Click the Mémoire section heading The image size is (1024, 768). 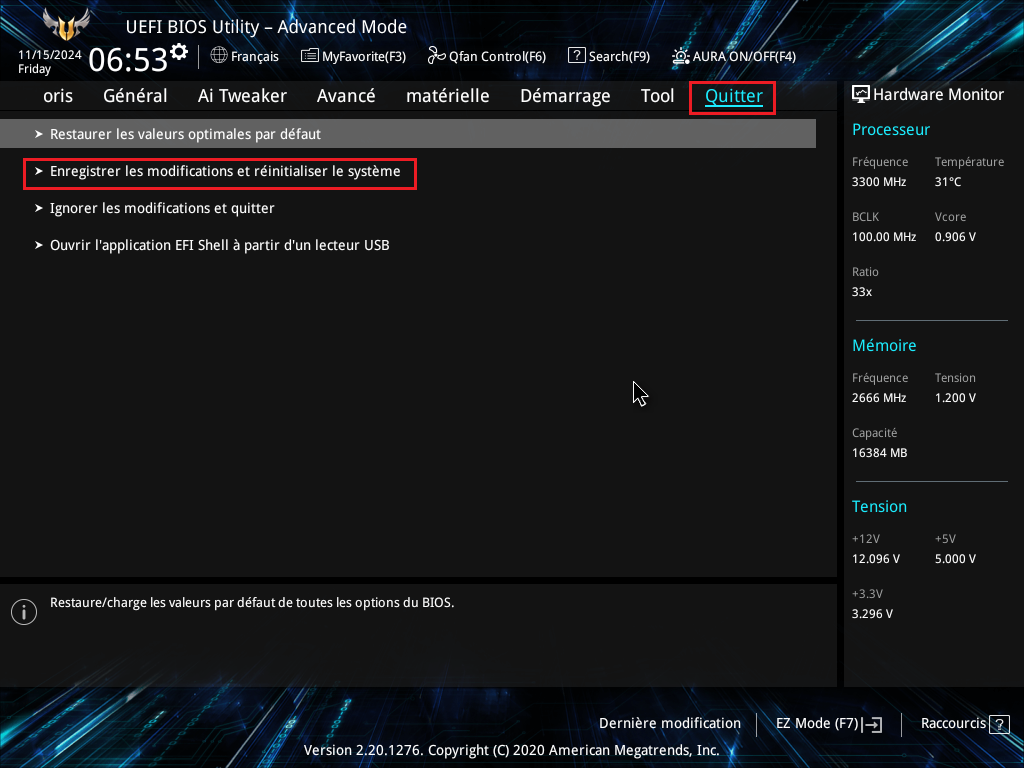coord(884,345)
